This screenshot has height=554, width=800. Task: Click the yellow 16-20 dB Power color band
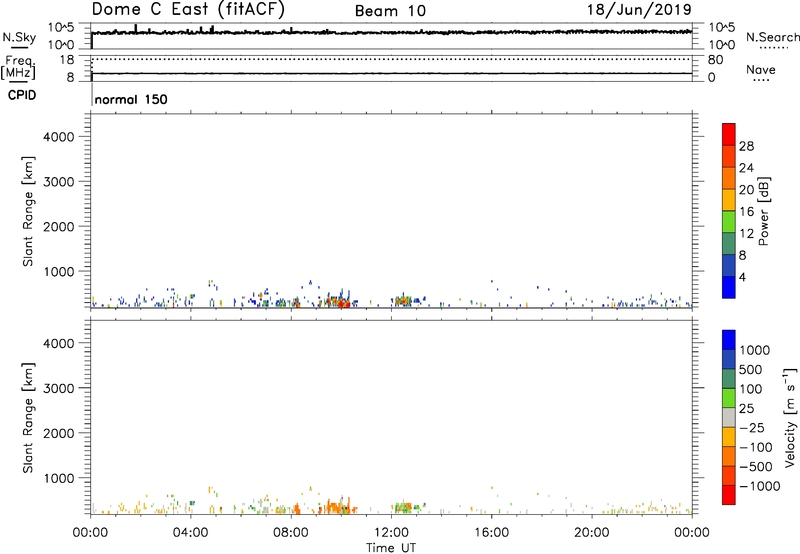click(729, 200)
